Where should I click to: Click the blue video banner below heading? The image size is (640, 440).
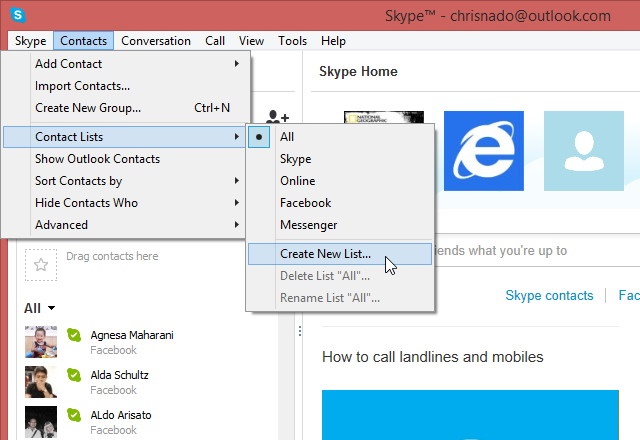[470, 415]
